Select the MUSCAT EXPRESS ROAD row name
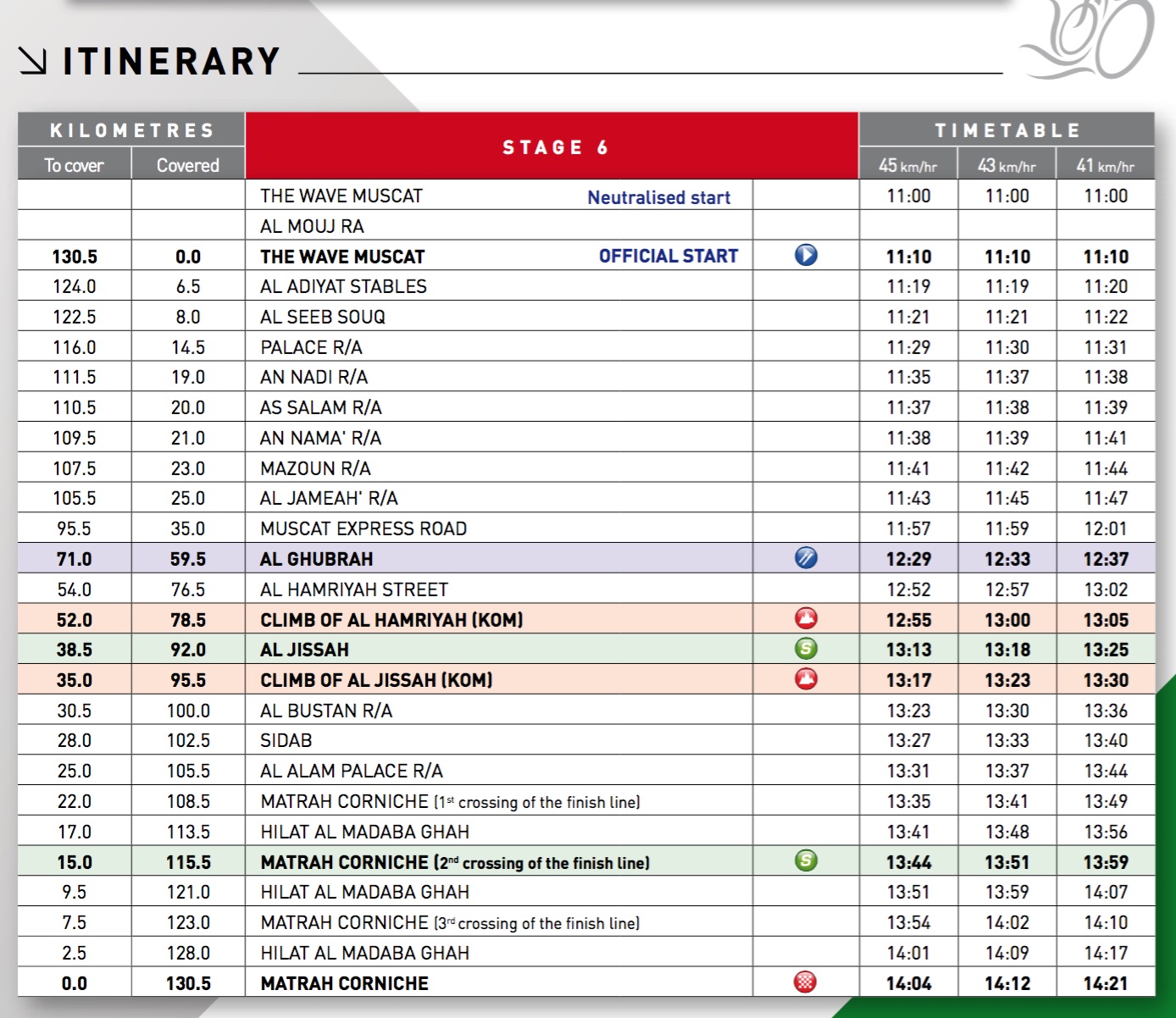Image resolution: width=1176 pixels, height=1018 pixels. tap(363, 528)
